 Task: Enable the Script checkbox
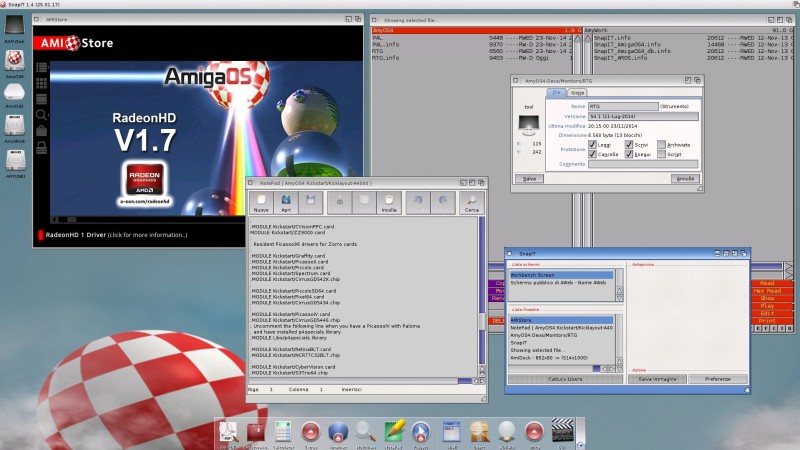tap(662, 154)
